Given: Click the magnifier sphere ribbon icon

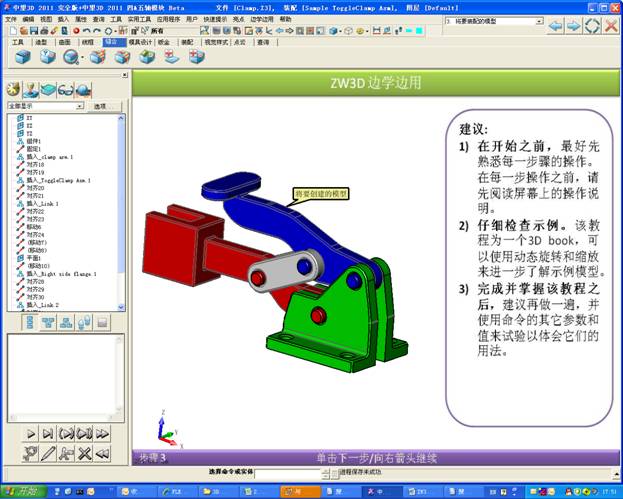Looking at the screenshot, I should pyautogui.click(x=71, y=57).
